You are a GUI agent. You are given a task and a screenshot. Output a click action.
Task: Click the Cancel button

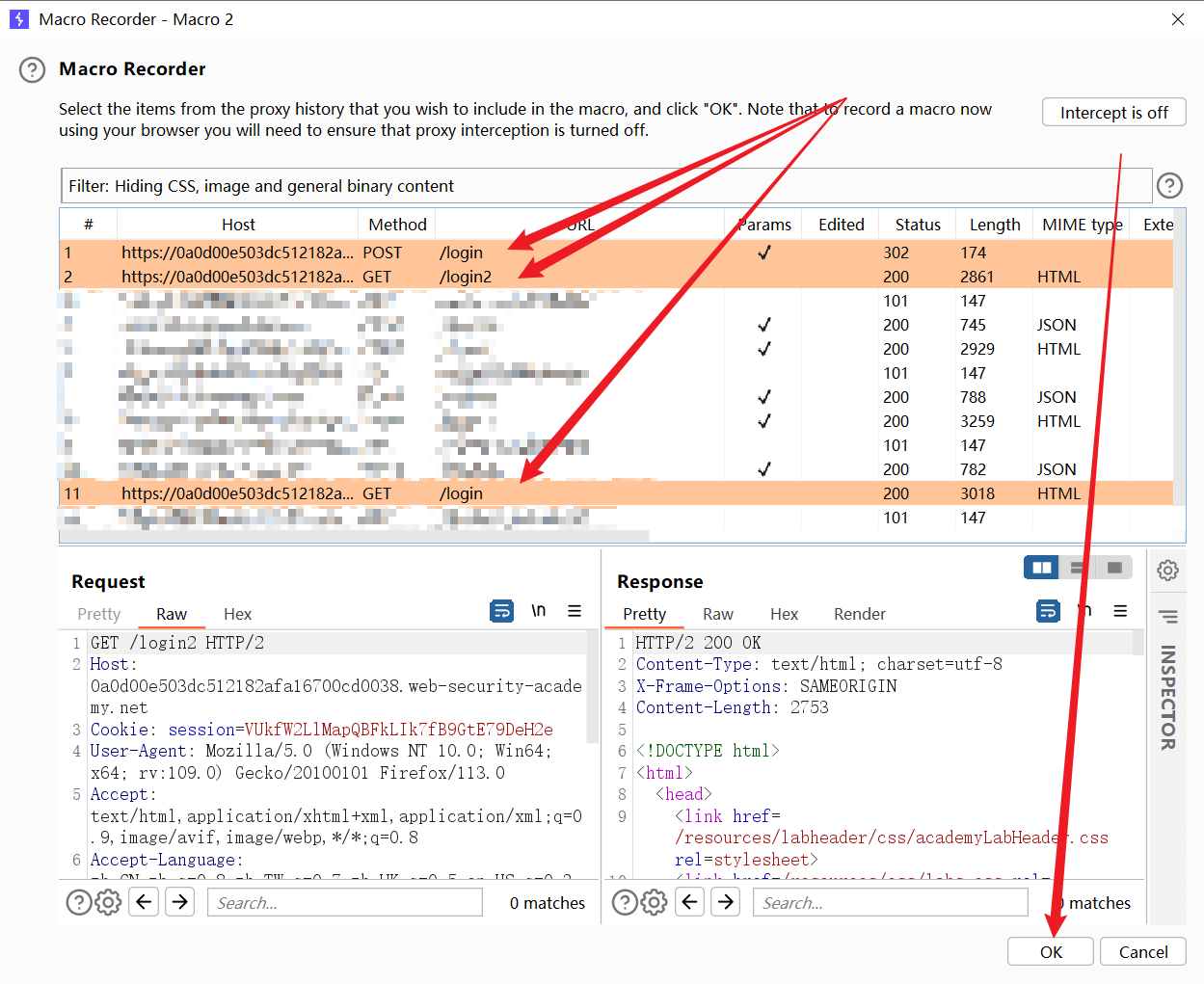click(x=1142, y=951)
